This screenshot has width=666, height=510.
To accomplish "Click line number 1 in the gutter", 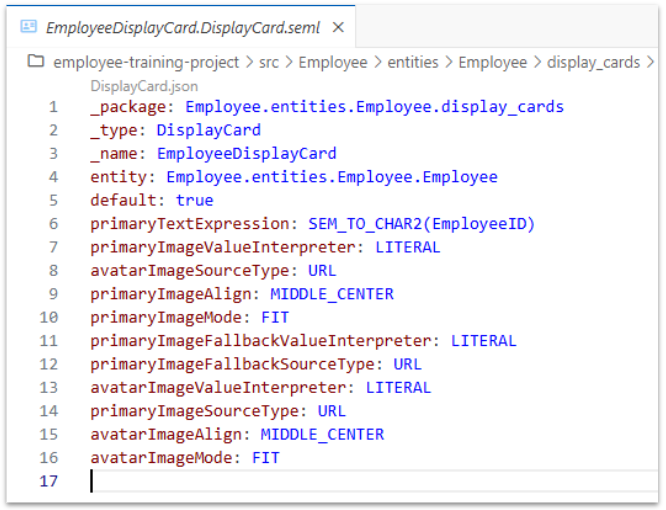I will 52,107.
